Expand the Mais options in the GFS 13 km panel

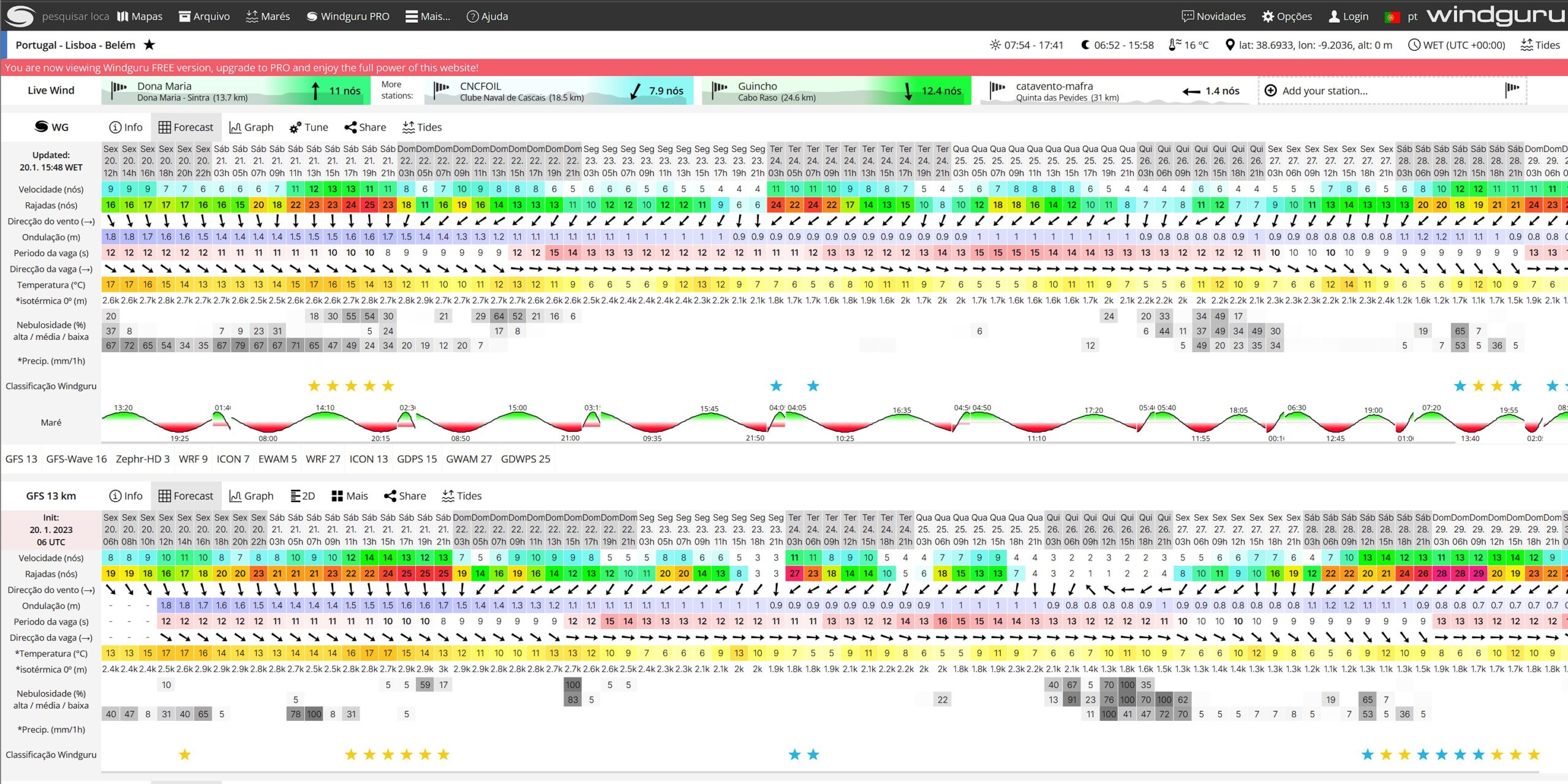(x=349, y=496)
